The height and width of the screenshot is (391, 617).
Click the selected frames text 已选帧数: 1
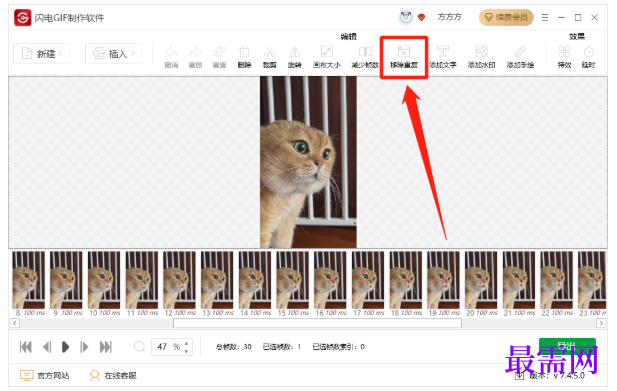[x=282, y=347]
